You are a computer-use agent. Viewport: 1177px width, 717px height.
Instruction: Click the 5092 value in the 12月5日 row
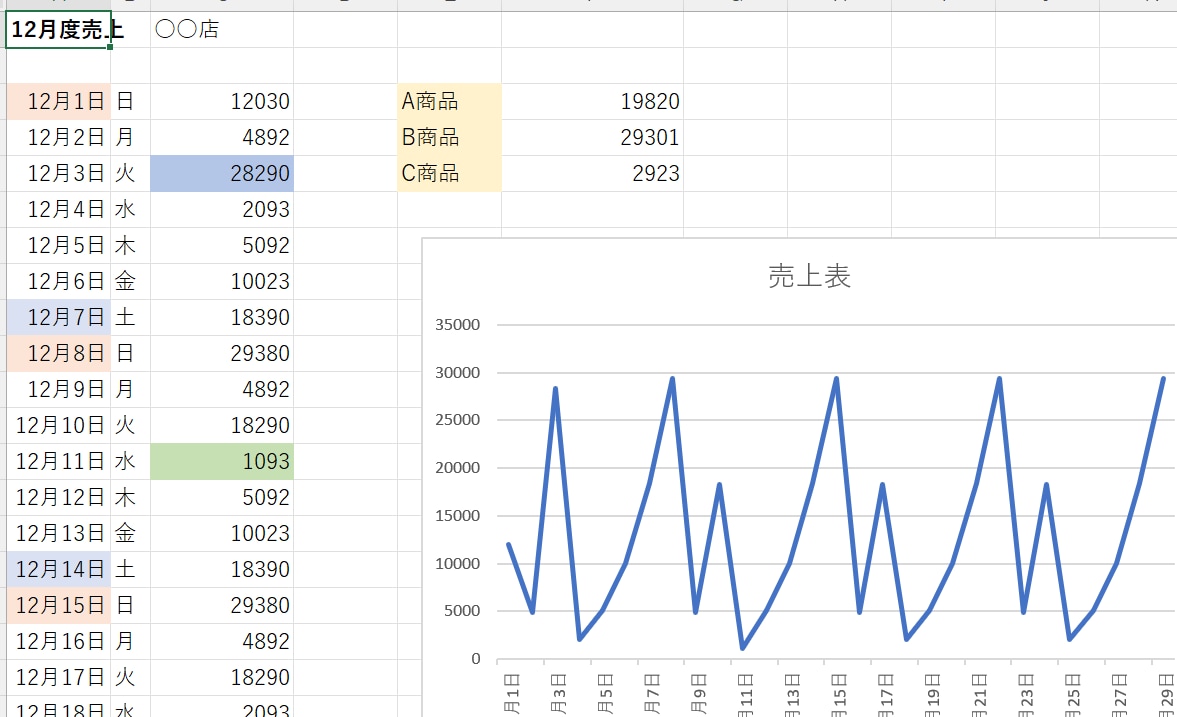pos(221,246)
